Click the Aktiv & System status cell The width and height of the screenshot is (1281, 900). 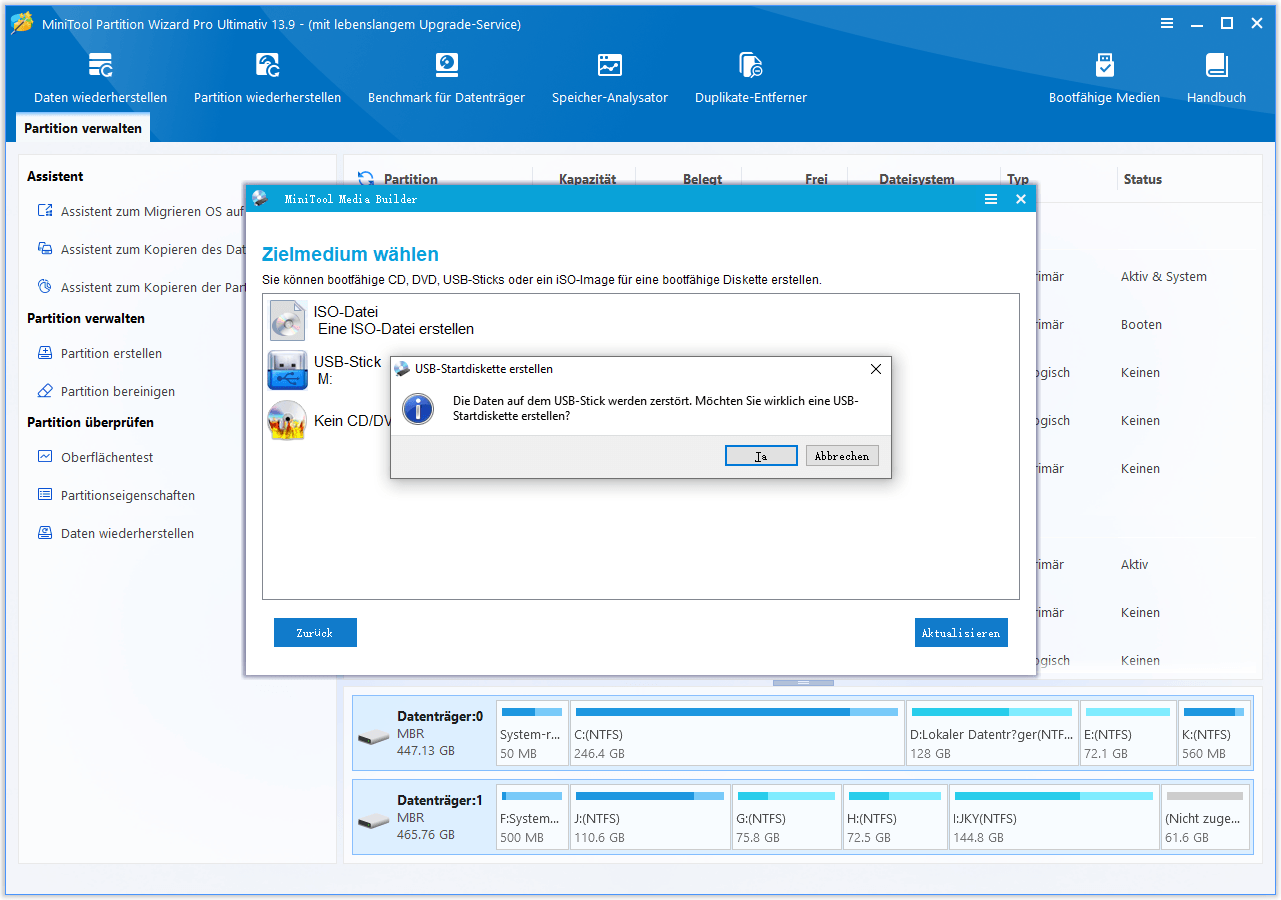tap(1164, 277)
